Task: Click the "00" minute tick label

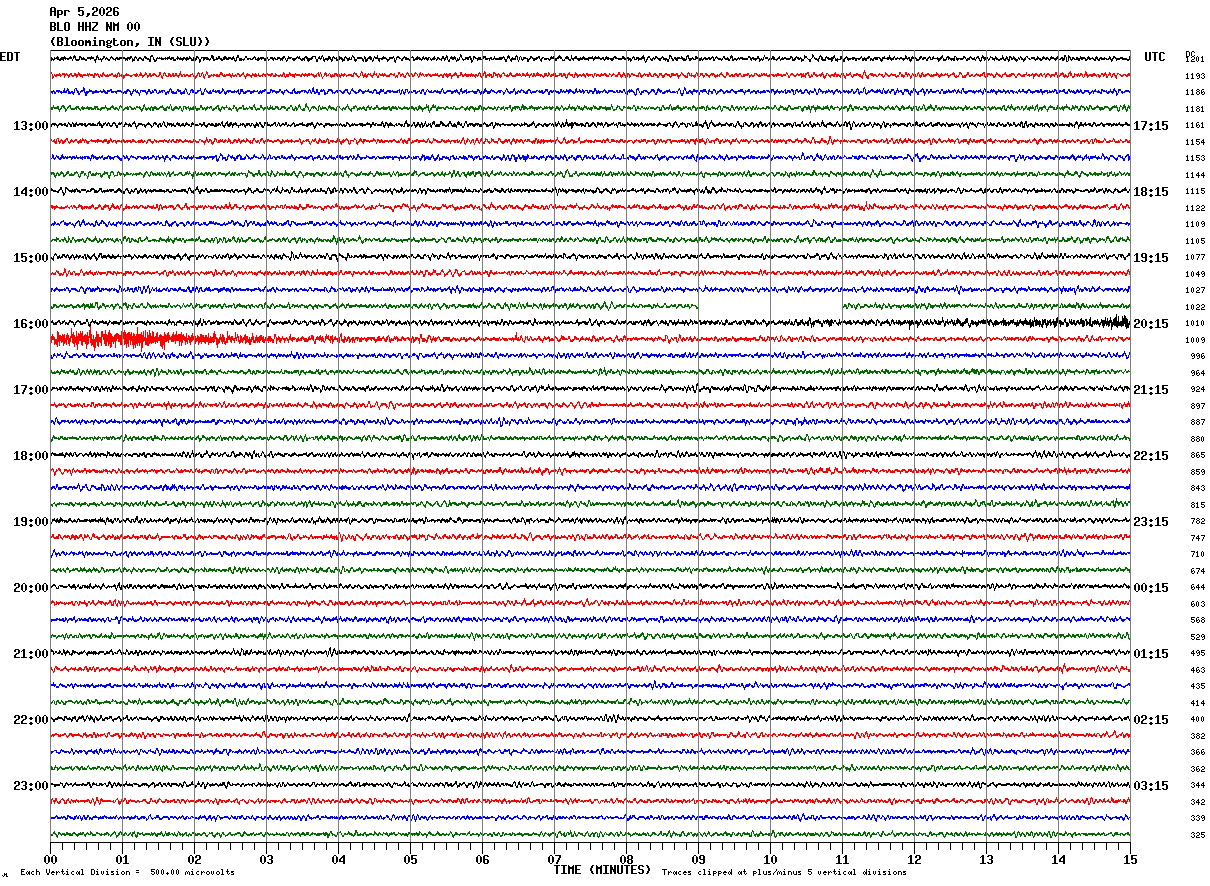Action: 50,859
